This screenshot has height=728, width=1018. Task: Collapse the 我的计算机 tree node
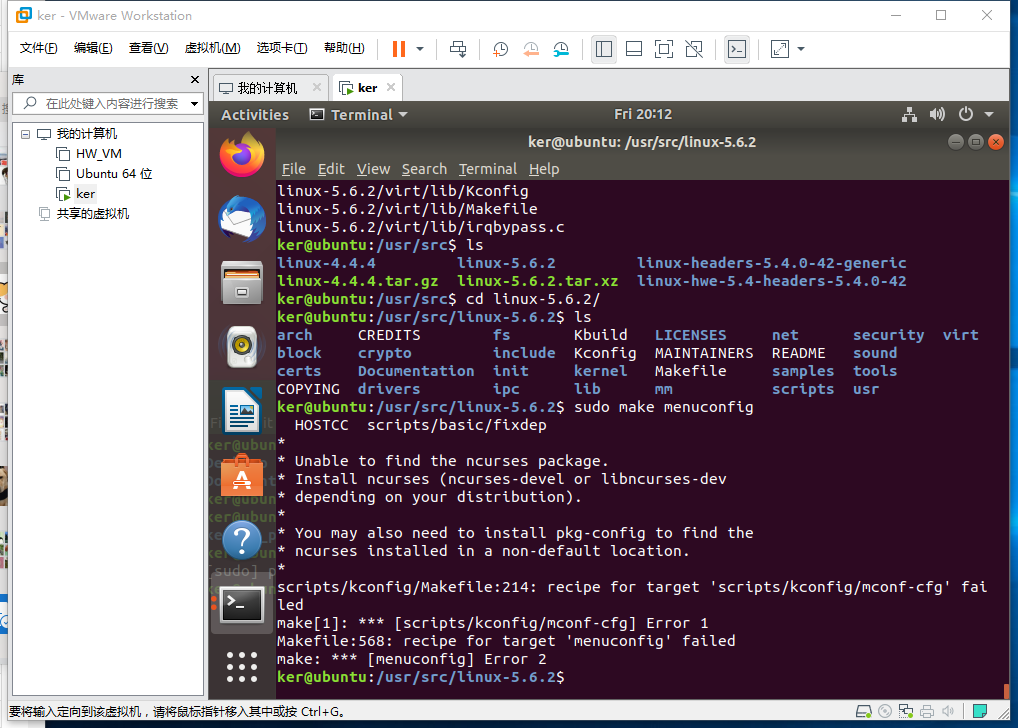pyautogui.click(x=24, y=133)
